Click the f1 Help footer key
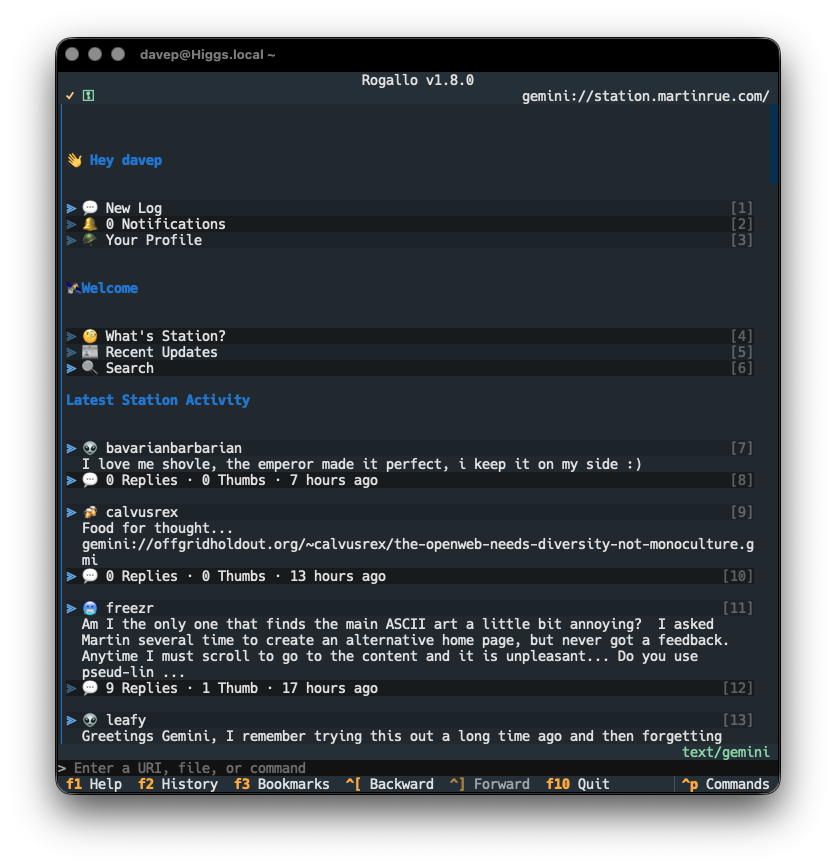Screen dimensions: 836x868 (x=94, y=784)
